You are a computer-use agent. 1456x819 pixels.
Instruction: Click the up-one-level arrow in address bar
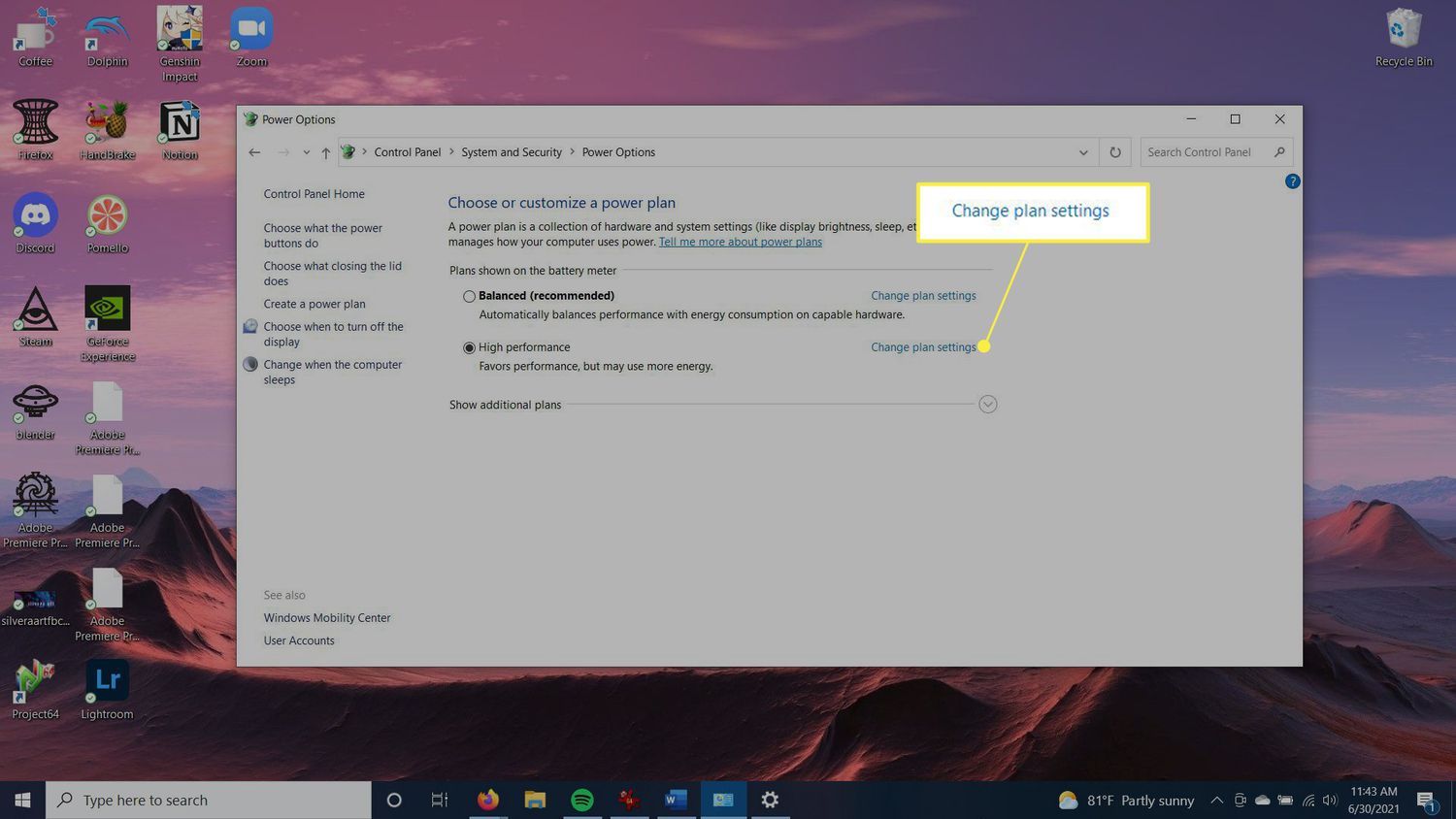click(326, 152)
